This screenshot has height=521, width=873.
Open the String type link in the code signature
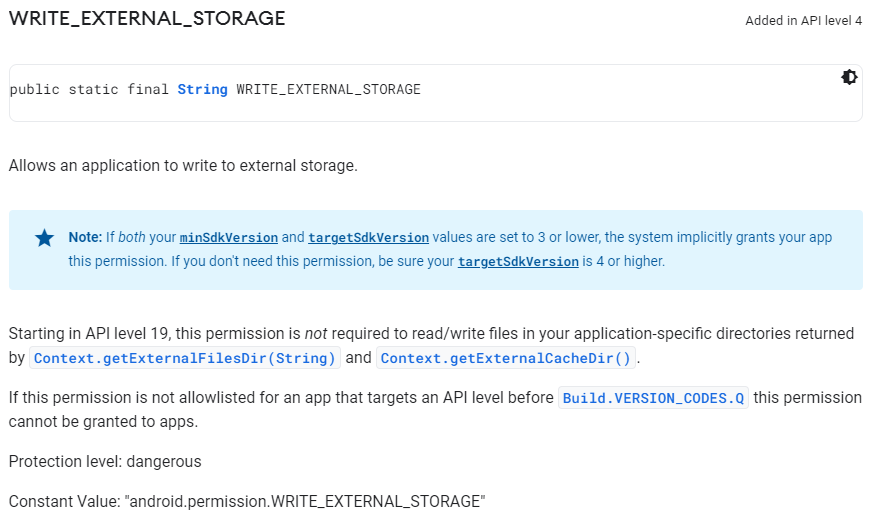202,89
